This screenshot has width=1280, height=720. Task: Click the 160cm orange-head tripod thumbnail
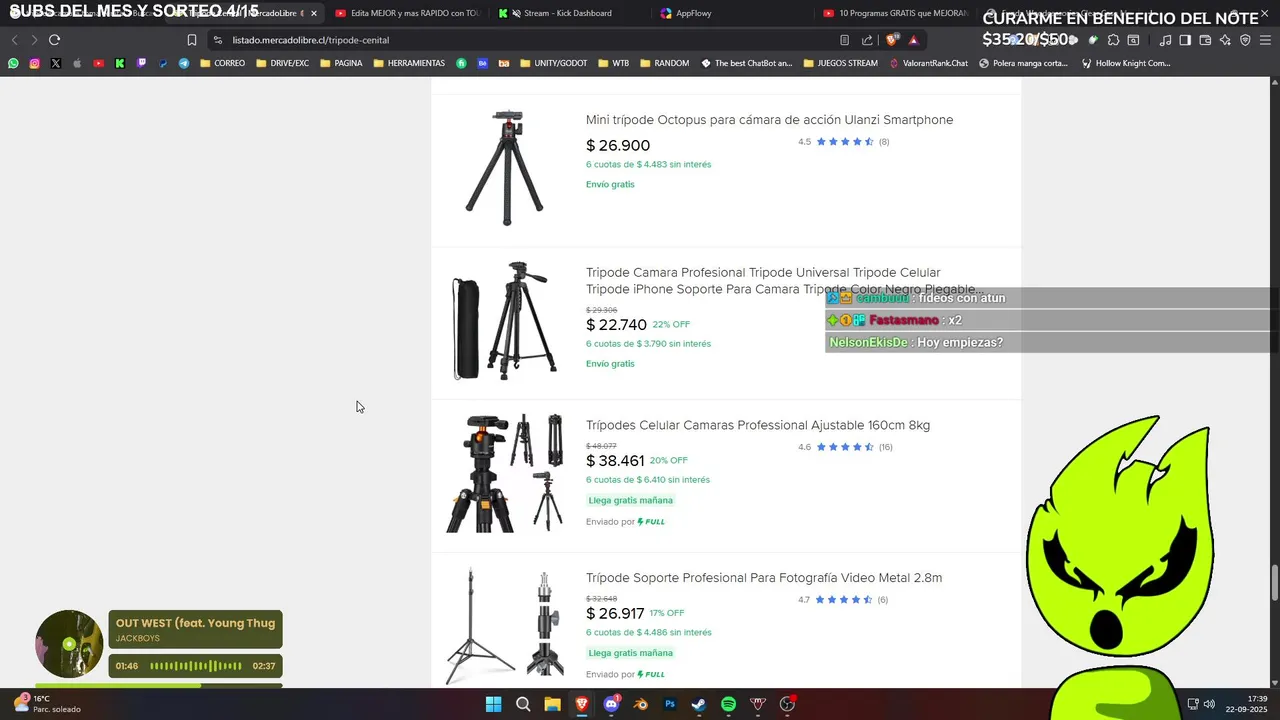(505, 473)
